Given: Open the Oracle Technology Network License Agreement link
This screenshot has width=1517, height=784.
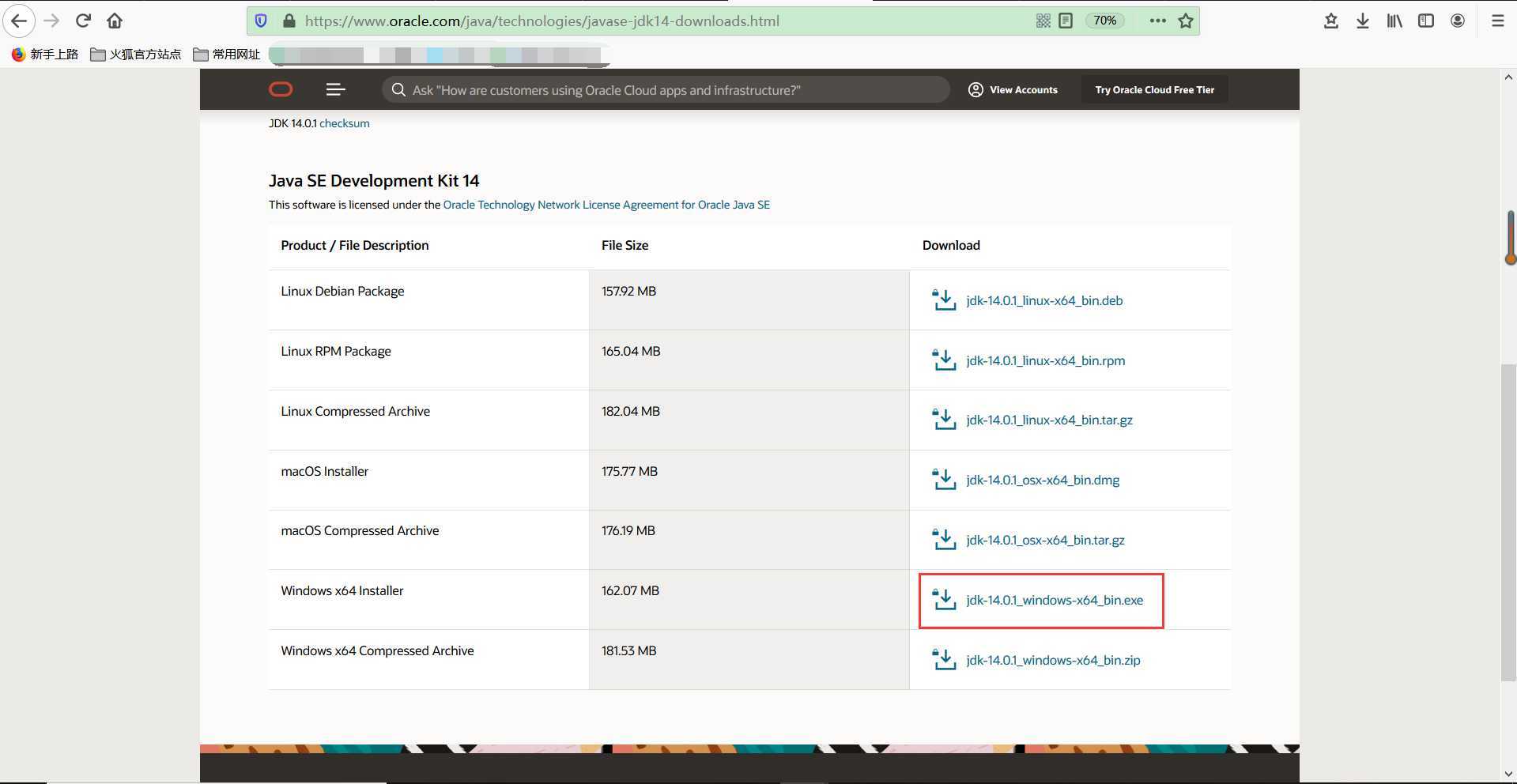Looking at the screenshot, I should [x=606, y=205].
